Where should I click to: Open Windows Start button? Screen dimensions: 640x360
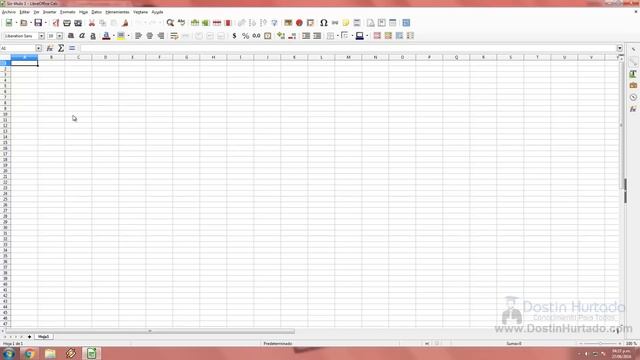point(9,353)
